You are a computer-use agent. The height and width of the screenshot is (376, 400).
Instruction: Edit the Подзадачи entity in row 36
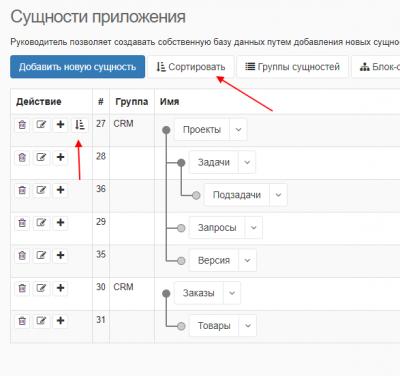(41, 190)
